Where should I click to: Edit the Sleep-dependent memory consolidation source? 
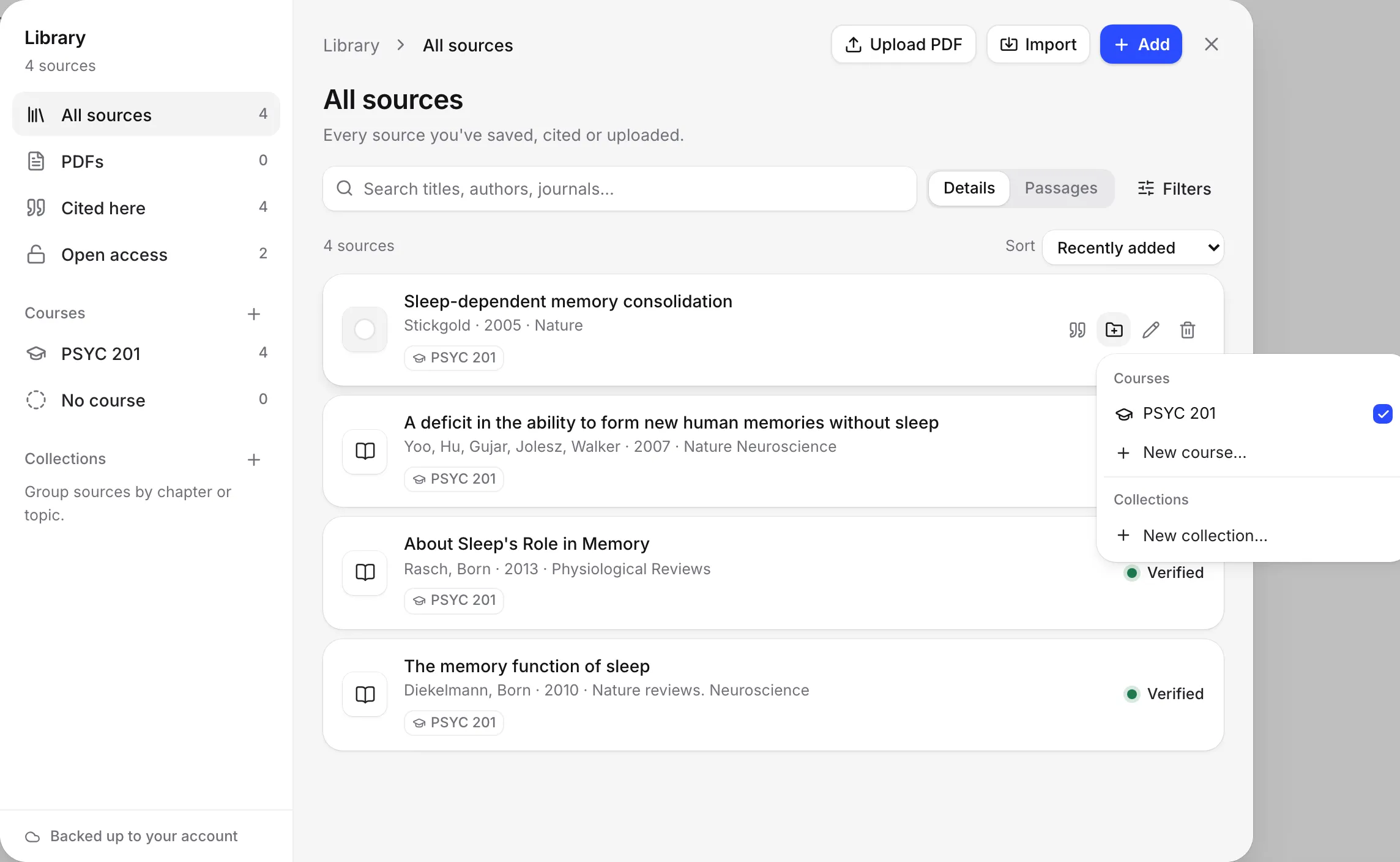(x=1150, y=330)
